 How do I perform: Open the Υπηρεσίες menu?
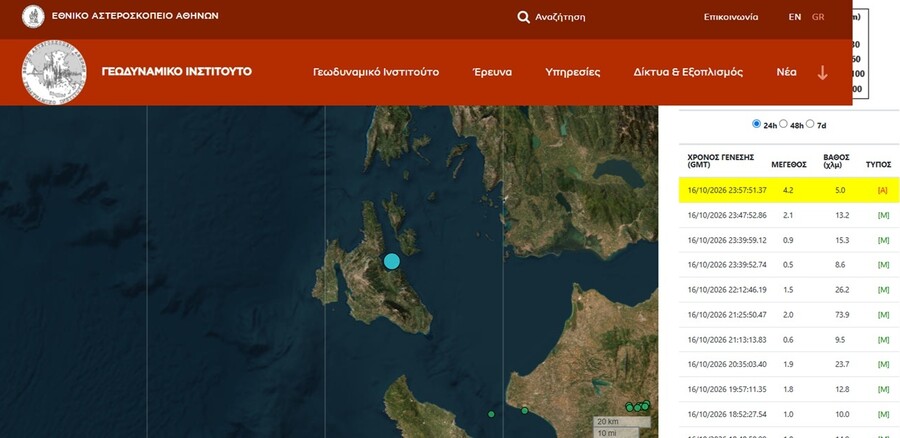tap(573, 72)
